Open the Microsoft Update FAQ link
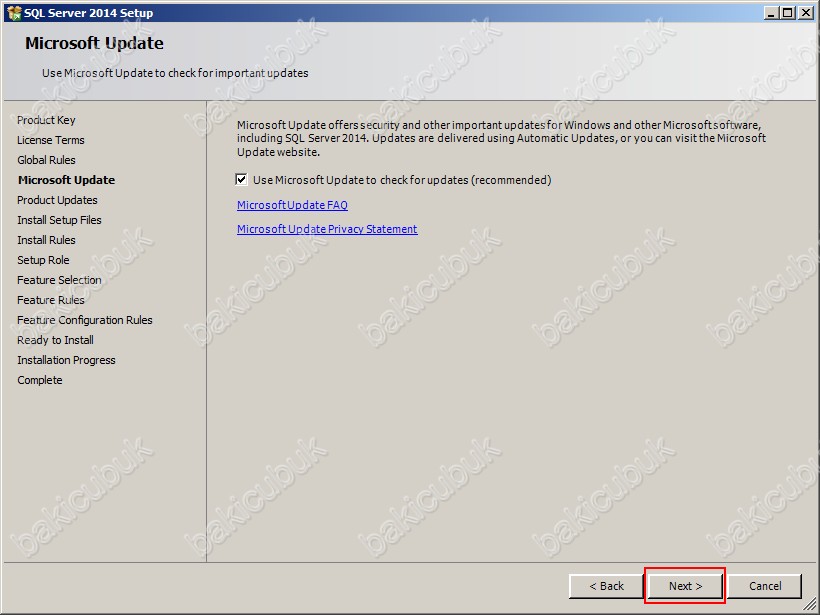The image size is (820, 615). pyautogui.click(x=292, y=205)
